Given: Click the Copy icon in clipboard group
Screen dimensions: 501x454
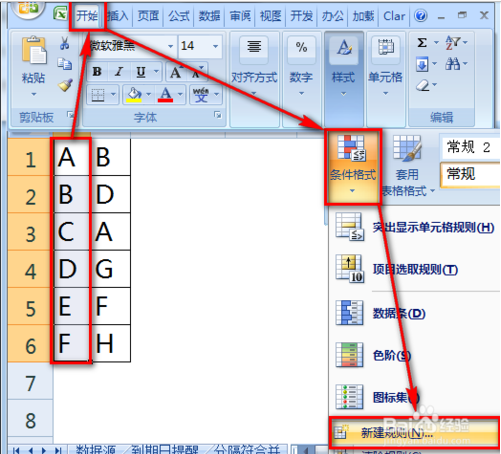Looking at the screenshot, I should [x=65, y=64].
